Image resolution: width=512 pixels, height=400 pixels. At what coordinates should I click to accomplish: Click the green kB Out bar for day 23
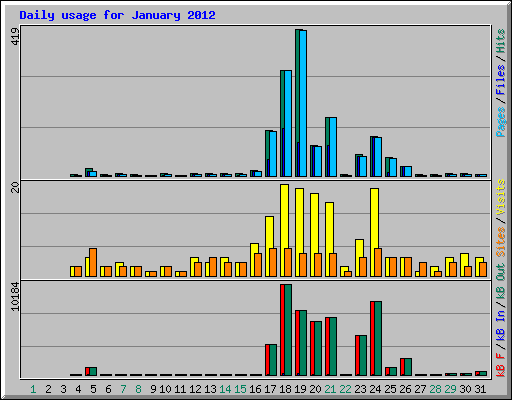[363, 355]
